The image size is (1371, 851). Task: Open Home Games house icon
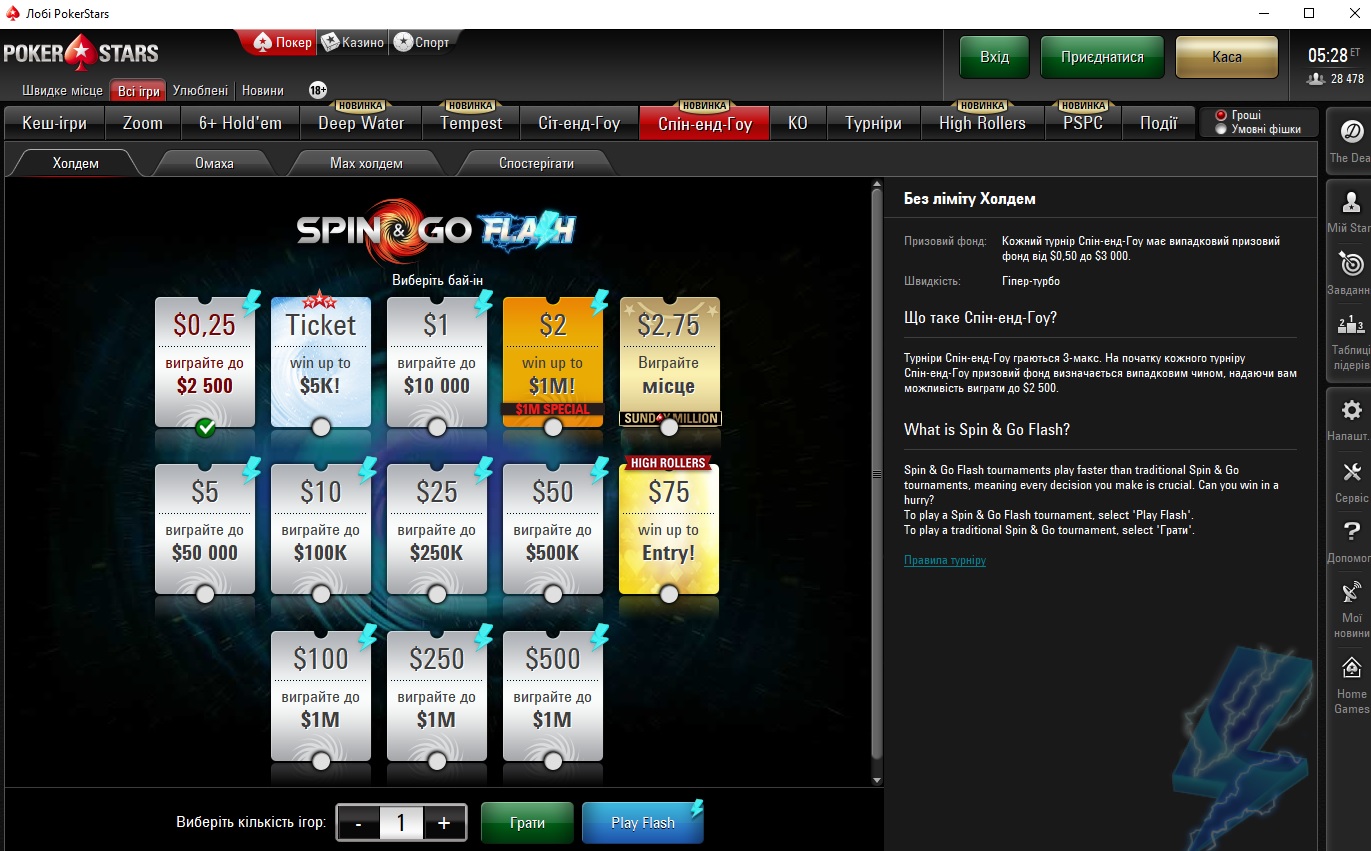click(1351, 668)
